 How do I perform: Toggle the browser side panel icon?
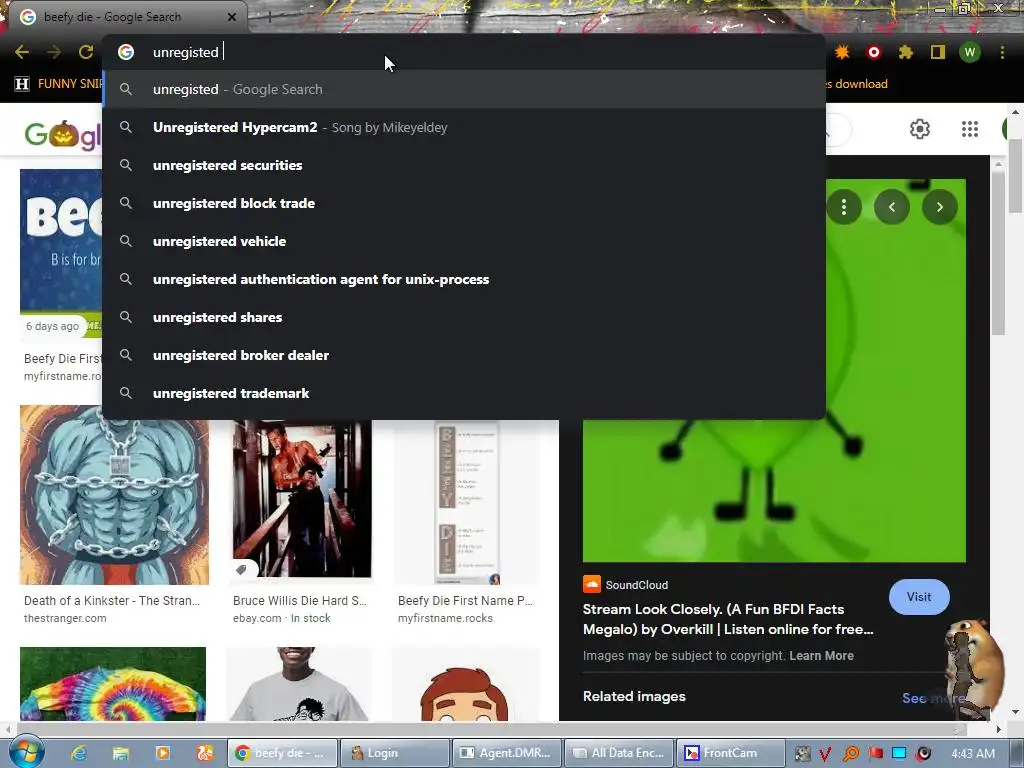[x=938, y=52]
